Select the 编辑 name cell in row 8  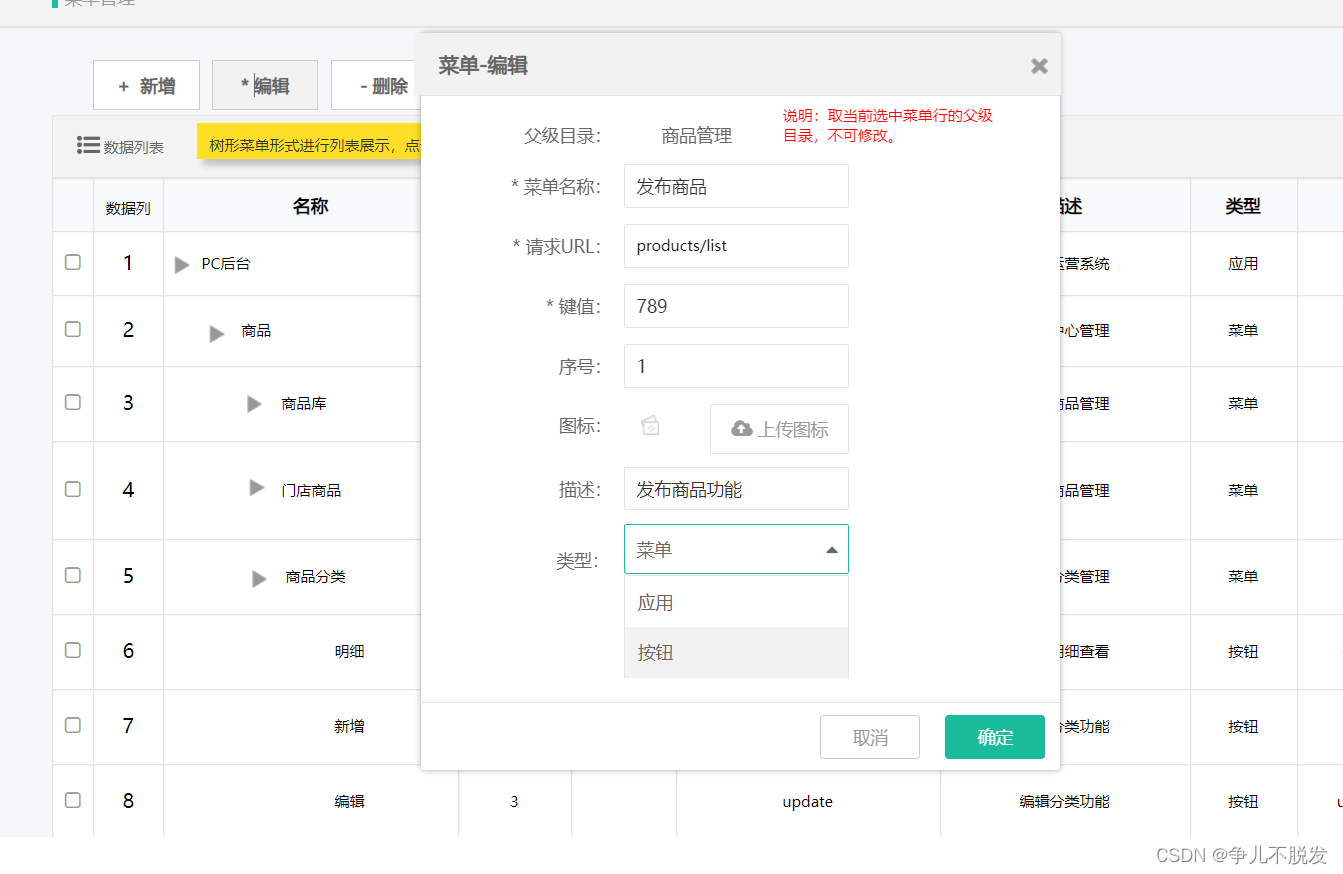coord(349,801)
